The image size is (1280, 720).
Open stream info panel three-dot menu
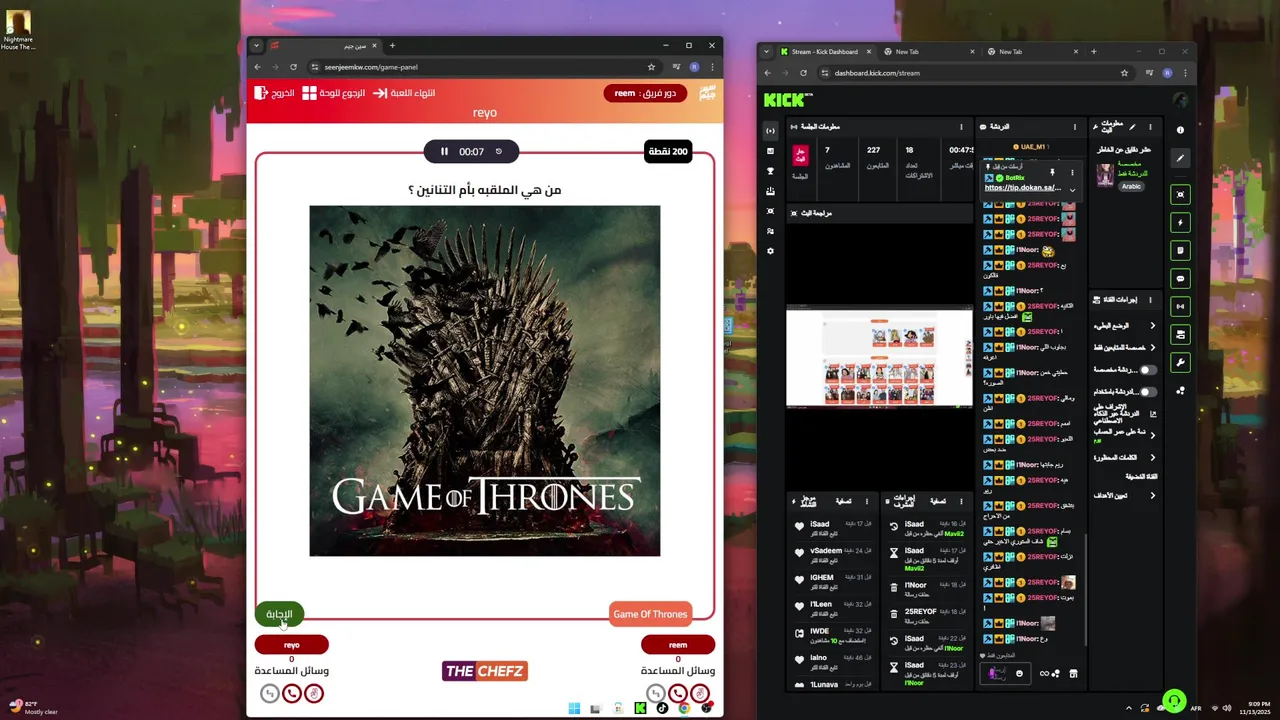tap(1150, 127)
